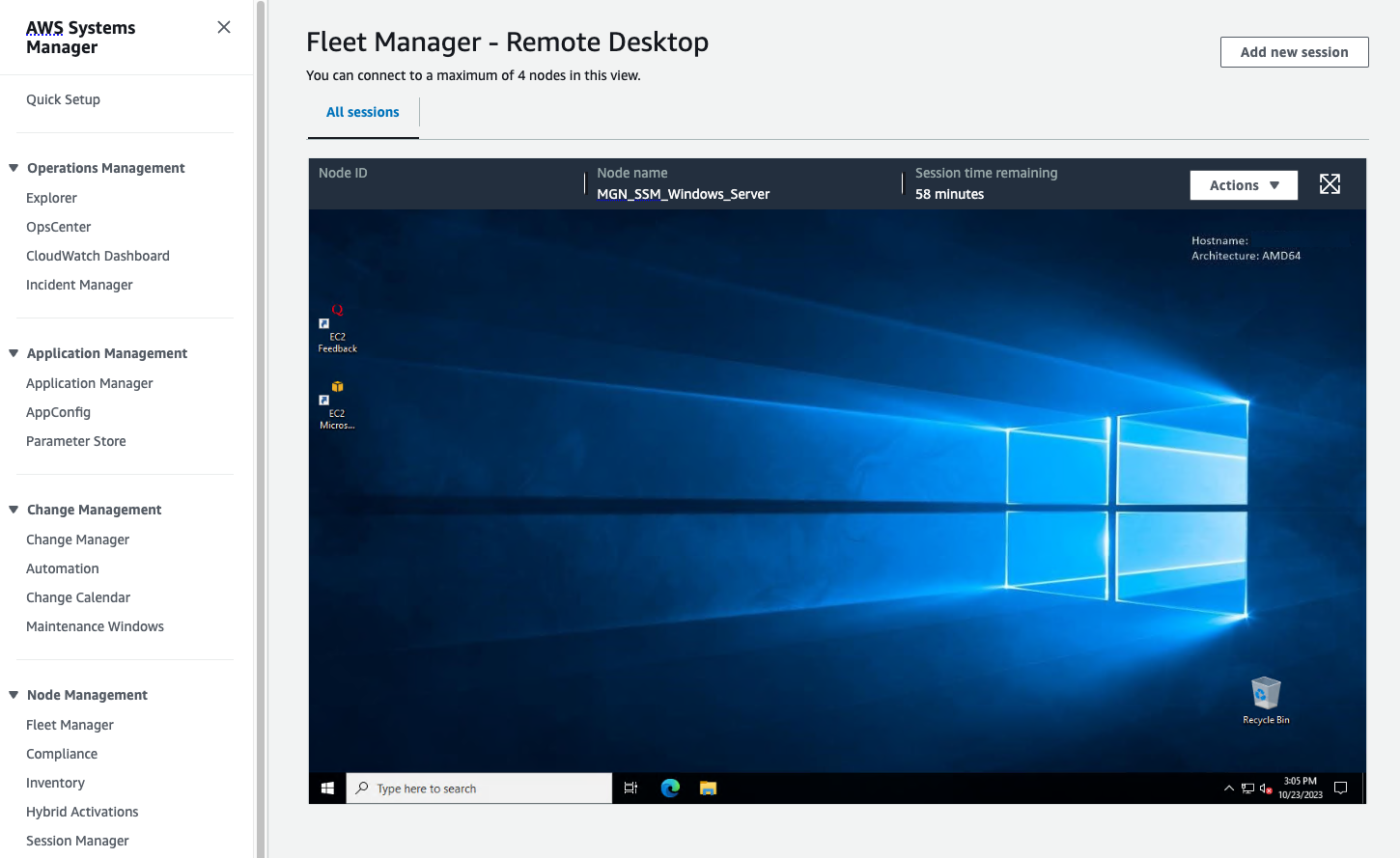Open the fullscreen icon for the remote session
Screen dimensions: 1400x858
(1330, 183)
